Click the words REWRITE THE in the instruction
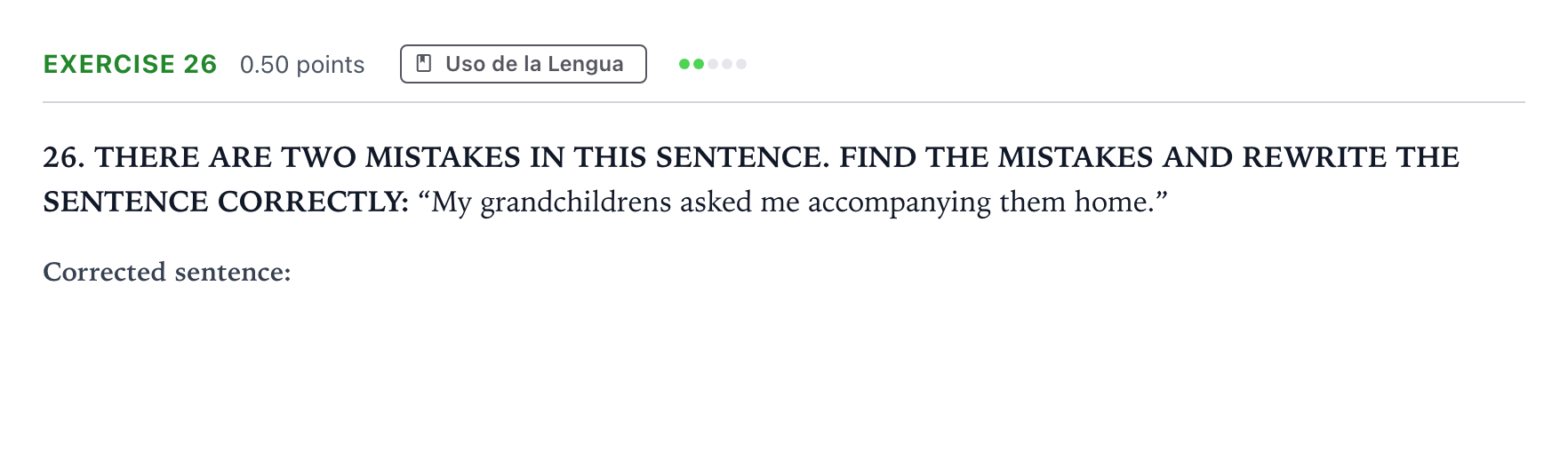Viewport: 1568px width, 453px height. tap(1350, 157)
